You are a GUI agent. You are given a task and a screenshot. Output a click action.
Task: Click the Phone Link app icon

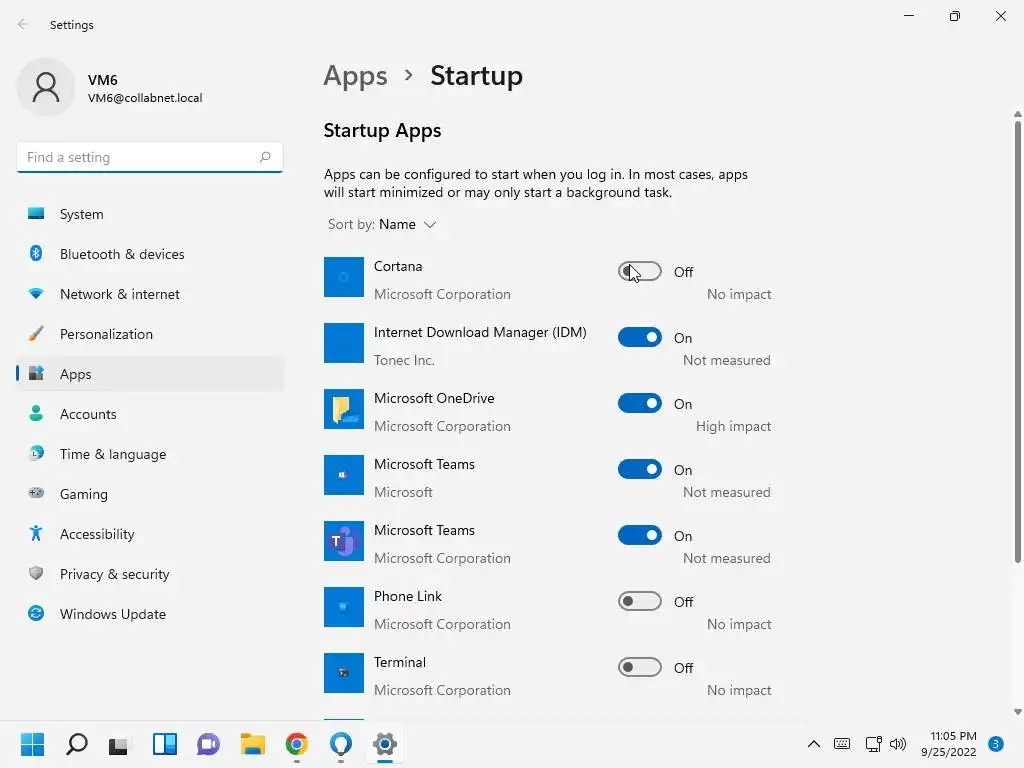[344, 607]
